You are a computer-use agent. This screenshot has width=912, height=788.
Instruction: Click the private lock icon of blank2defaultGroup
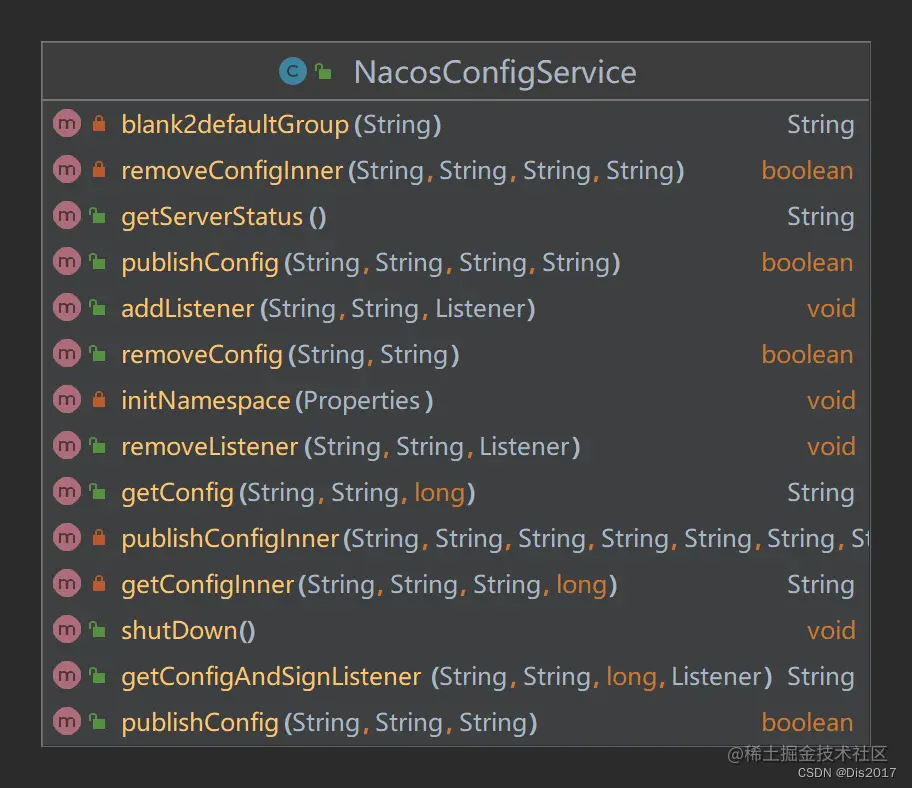pyautogui.click(x=99, y=123)
